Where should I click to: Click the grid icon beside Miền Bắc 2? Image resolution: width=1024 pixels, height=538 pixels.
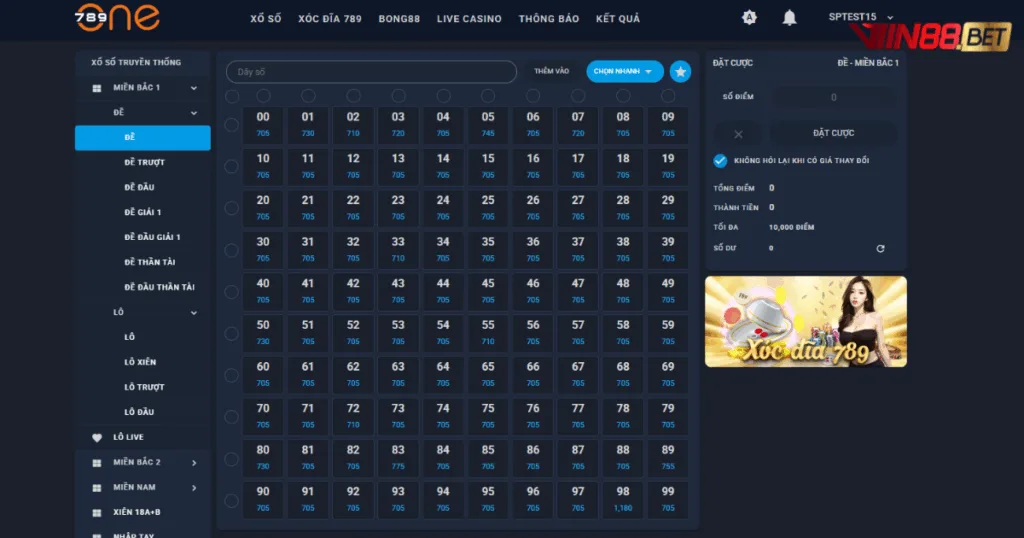[97, 462]
